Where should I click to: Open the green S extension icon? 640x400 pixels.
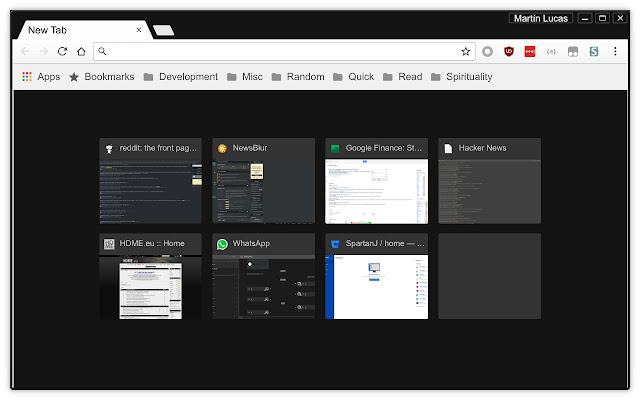click(x=594, y=51)
